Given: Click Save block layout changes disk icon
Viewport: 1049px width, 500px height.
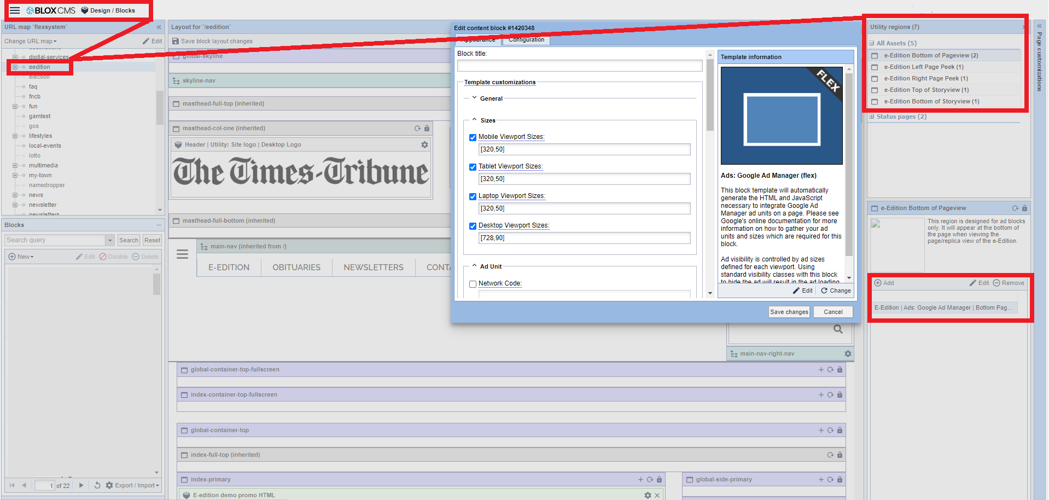Looking at the screenshot, I should pyautogui.click(x=175, y=41).
